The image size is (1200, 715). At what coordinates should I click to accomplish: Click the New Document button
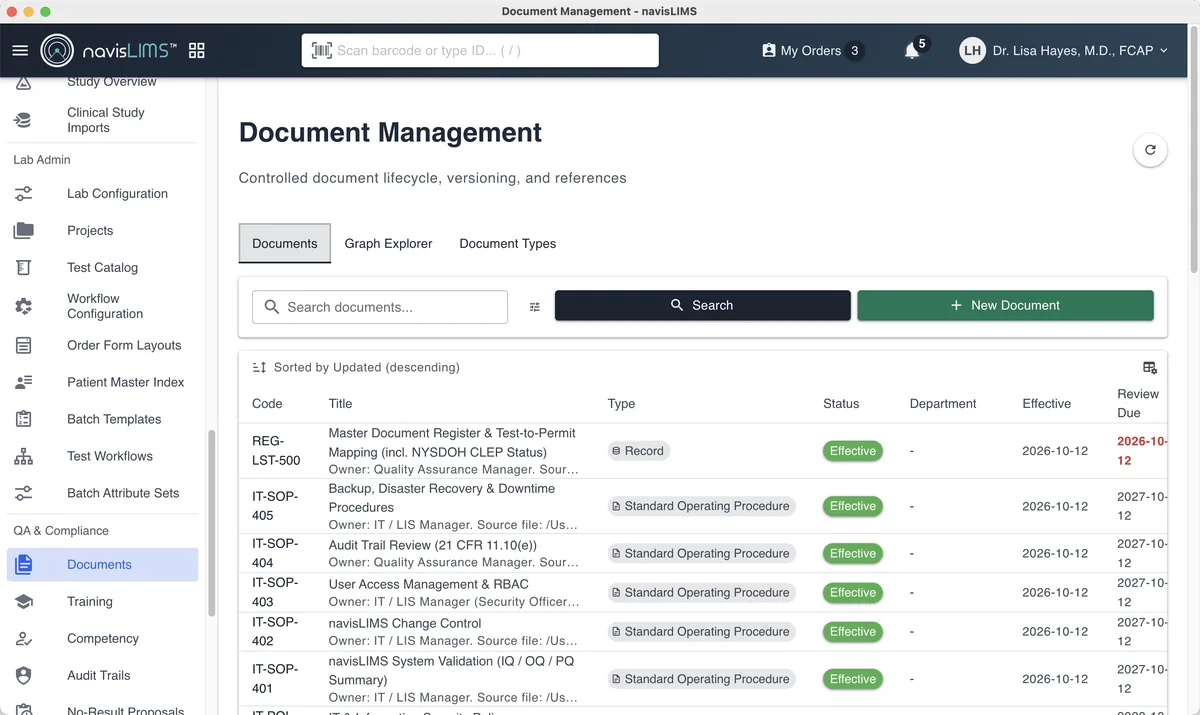click(x=1005, y=305)
